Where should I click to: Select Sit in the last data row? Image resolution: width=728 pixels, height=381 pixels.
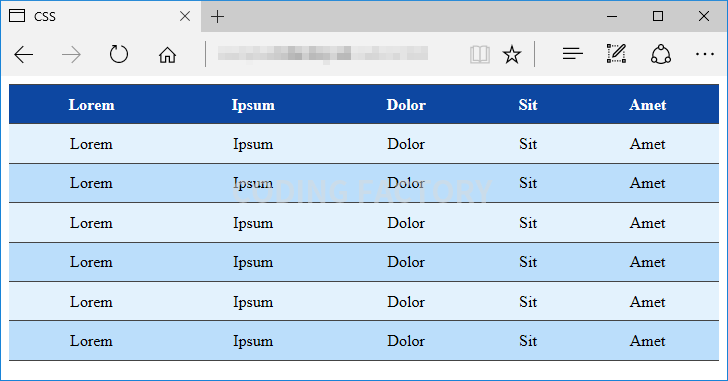coord(528,341)
